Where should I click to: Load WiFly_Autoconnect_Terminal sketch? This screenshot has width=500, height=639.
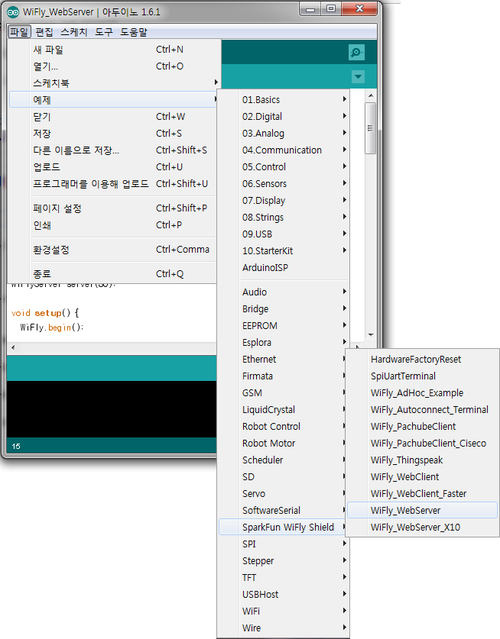point(423,410)
